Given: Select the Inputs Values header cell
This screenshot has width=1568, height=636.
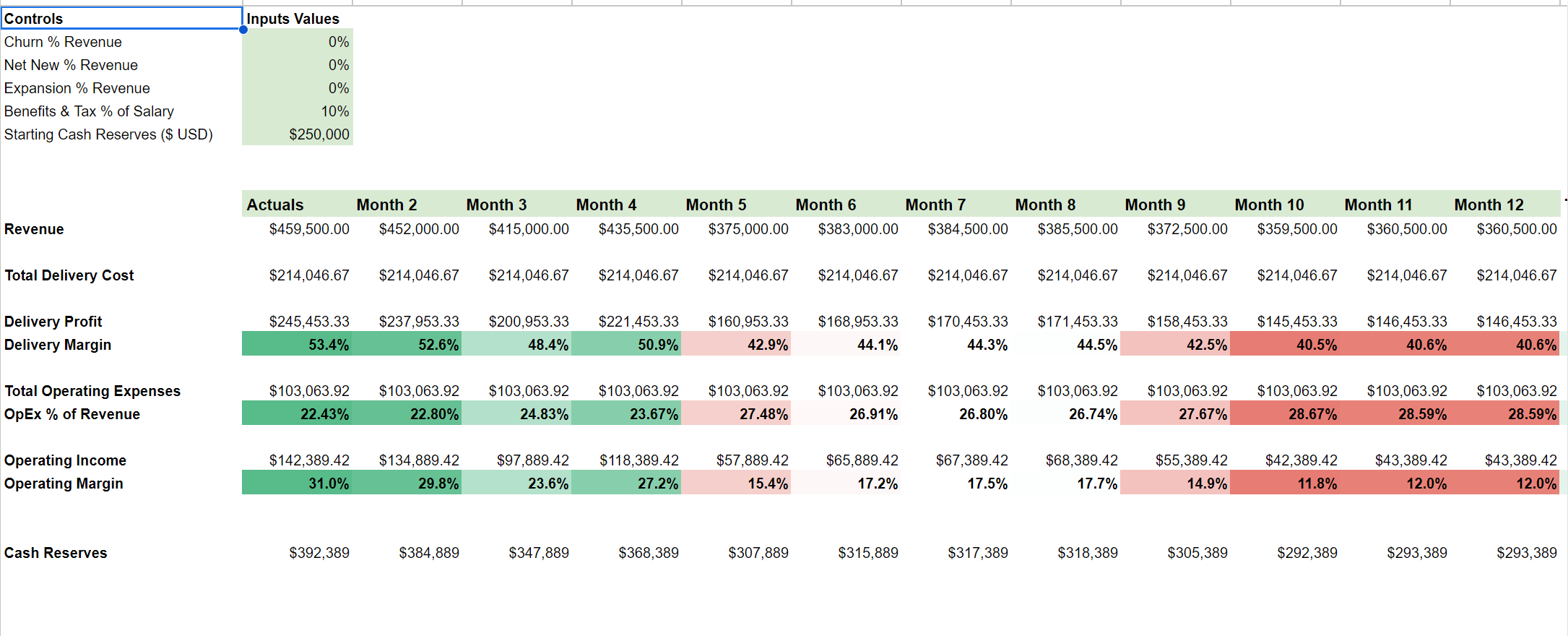Looking at the screenshot, I should point(298,18).
